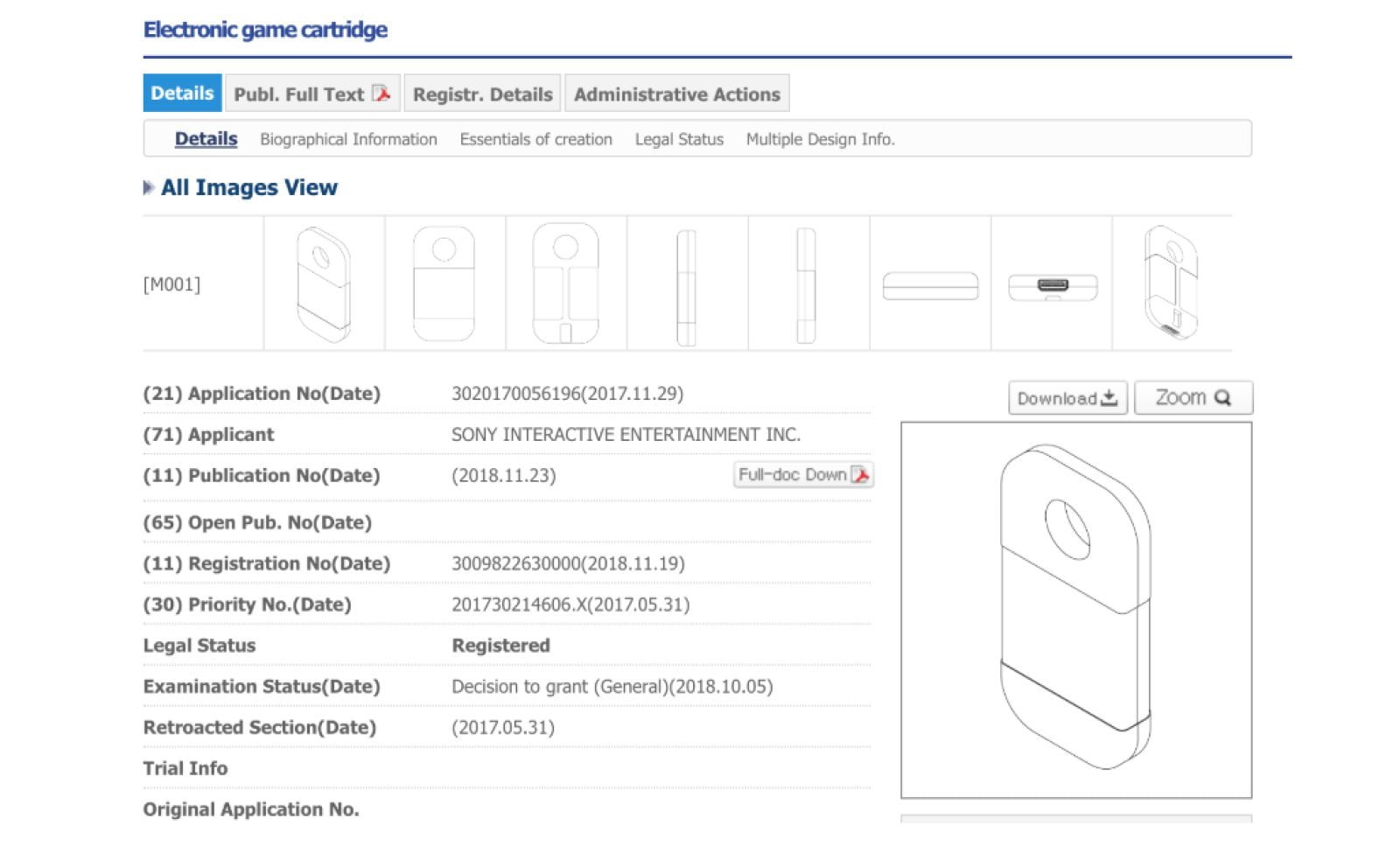
Task: Open Administrative Actions tab
Action: coord(676,94)
